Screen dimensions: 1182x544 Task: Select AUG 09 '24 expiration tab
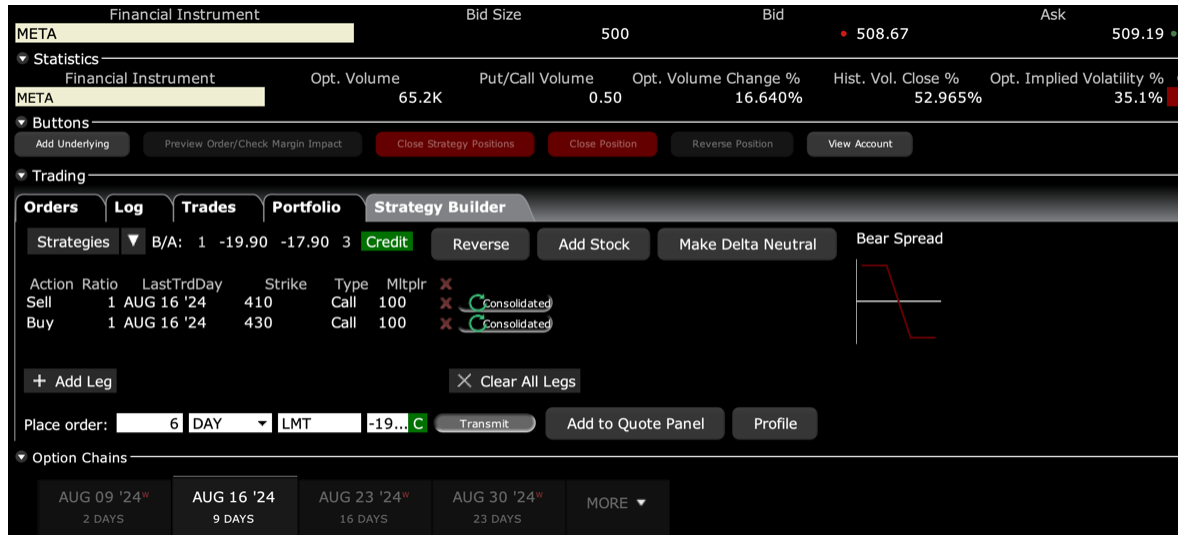[106, 506]
